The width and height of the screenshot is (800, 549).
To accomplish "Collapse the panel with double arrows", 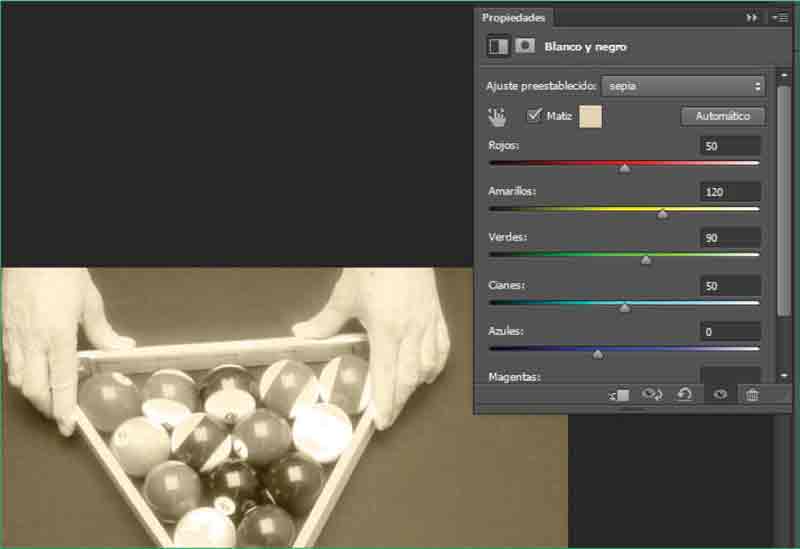I will 752,18.
